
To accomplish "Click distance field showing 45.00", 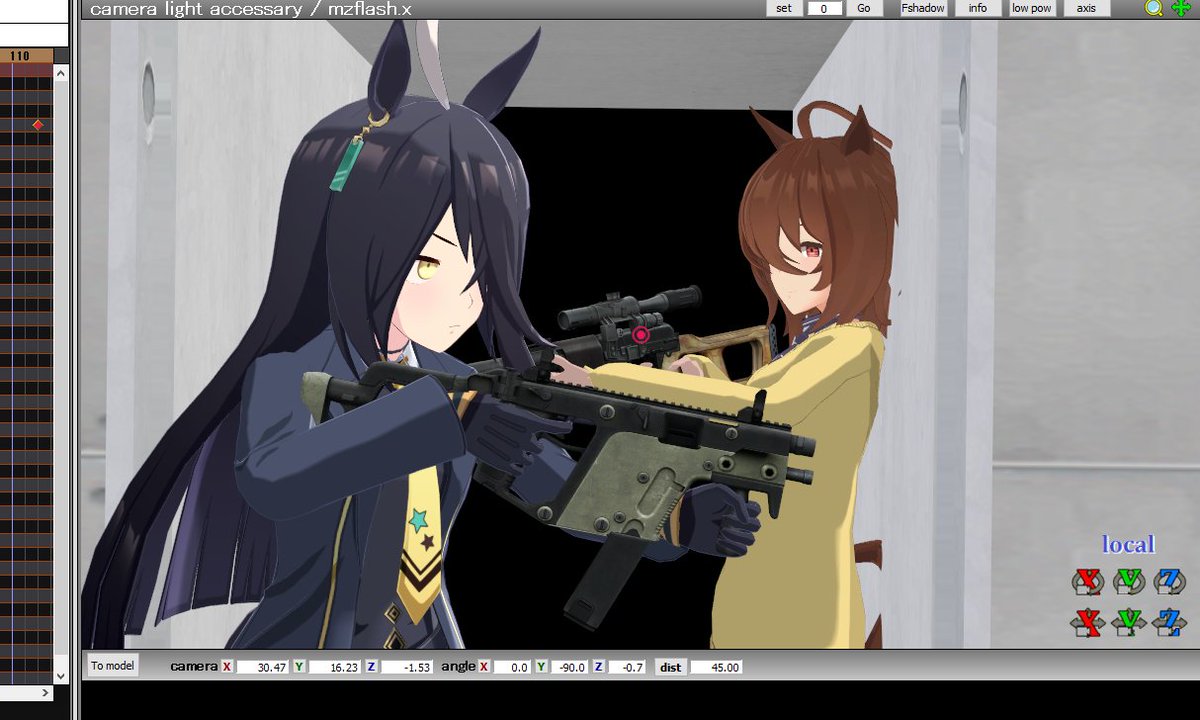I will [x=717, y=667].
